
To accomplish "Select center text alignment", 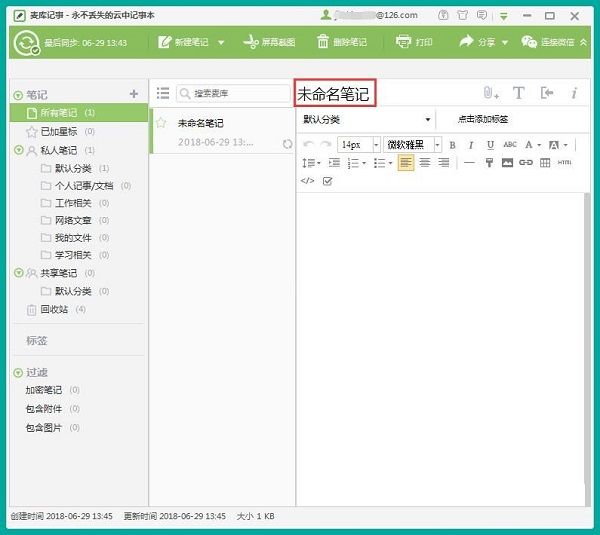I will click(425, 163).
